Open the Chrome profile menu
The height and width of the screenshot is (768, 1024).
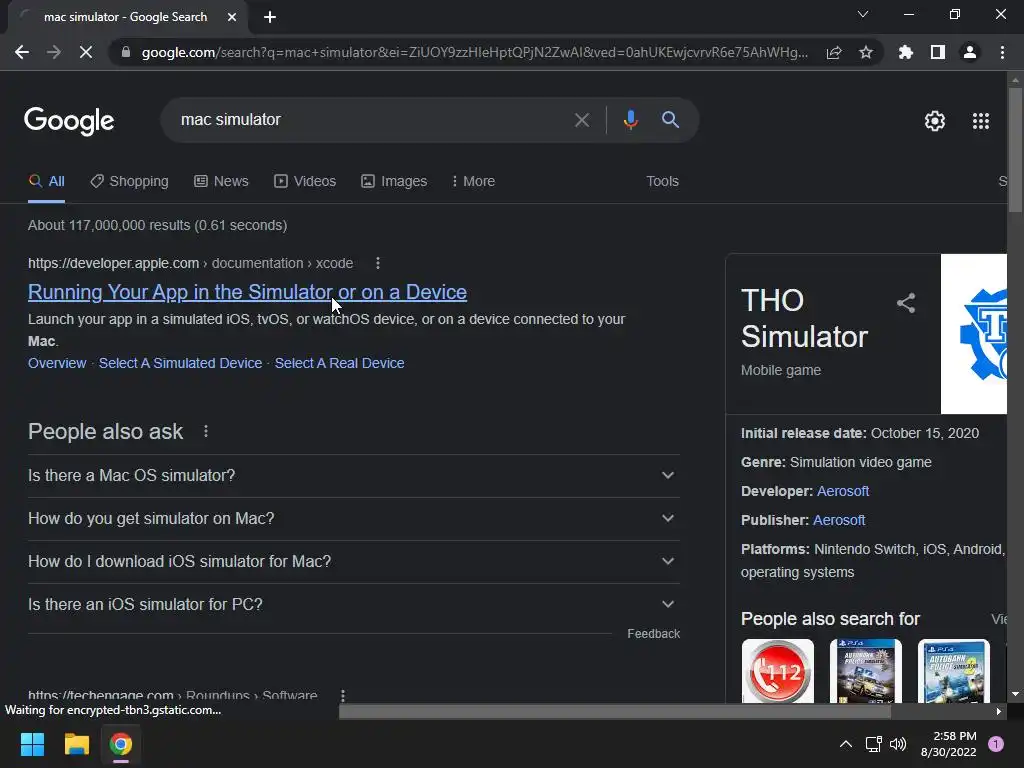[970, 52]
